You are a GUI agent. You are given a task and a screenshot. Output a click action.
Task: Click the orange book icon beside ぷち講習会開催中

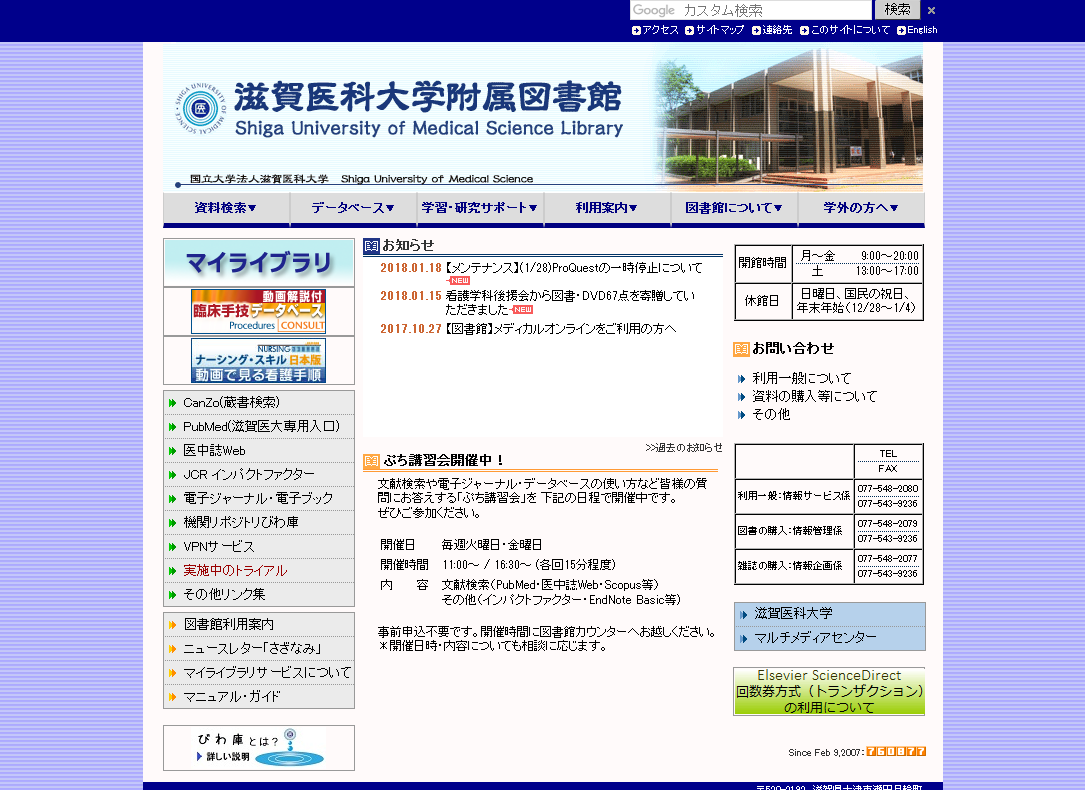click(x=372, y=461)
